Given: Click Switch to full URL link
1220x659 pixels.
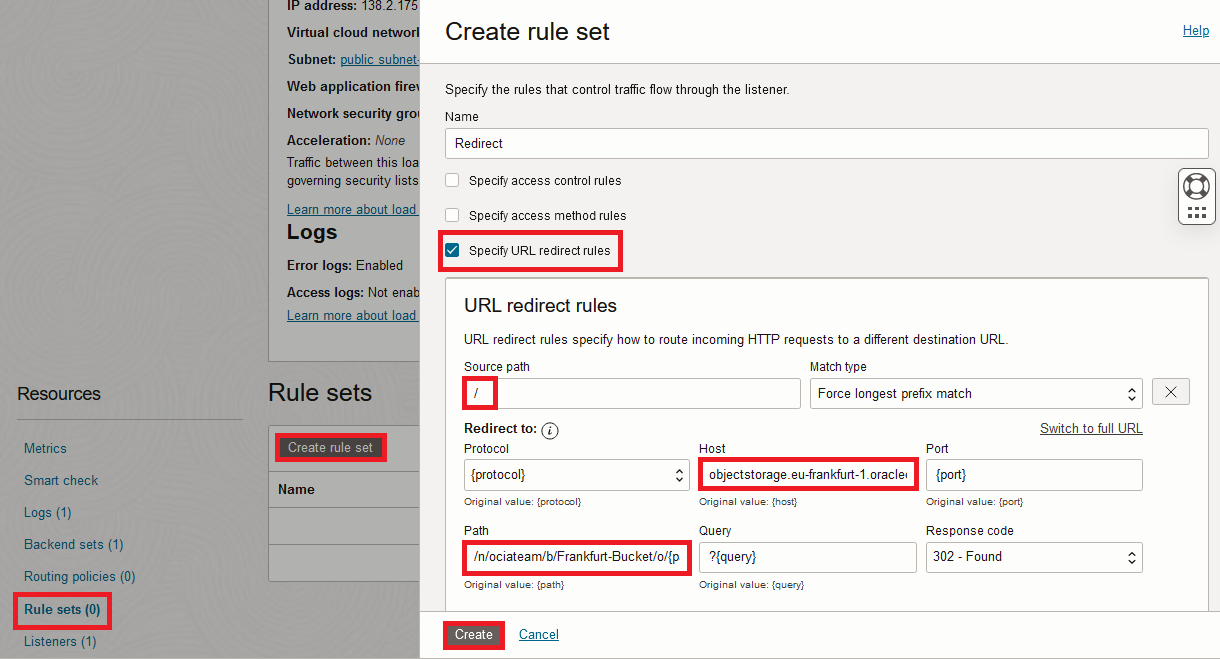Looking at the screenshot, I should 1090,429.
